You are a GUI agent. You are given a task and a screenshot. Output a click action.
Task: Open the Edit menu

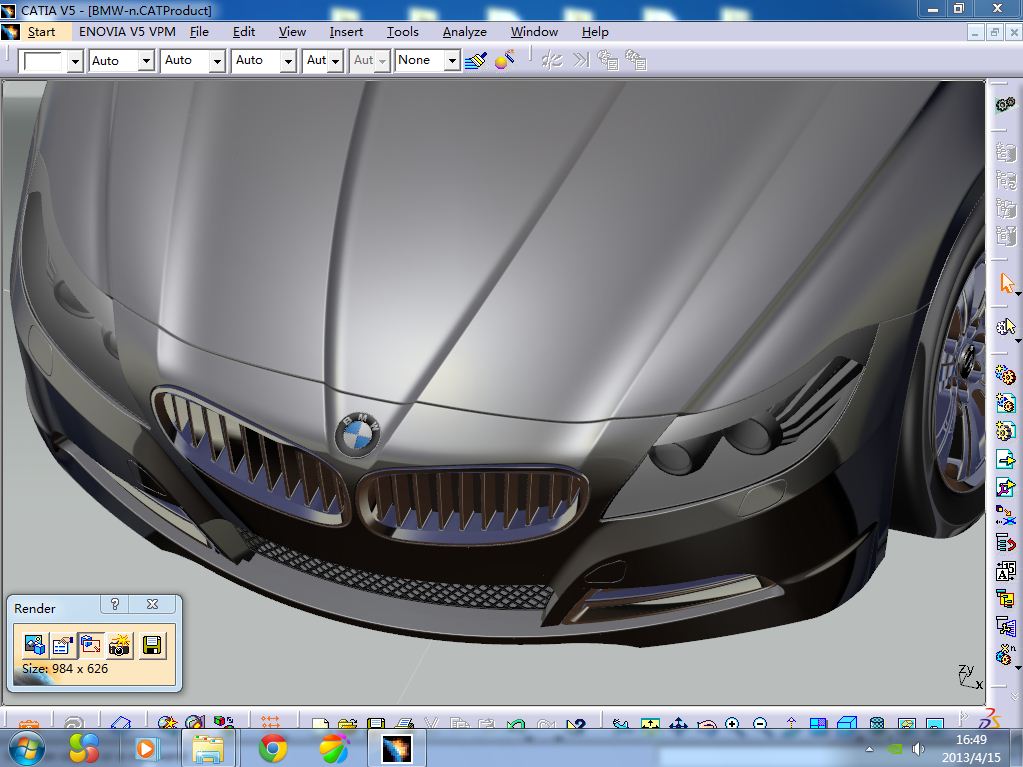(x=243, y=32)
